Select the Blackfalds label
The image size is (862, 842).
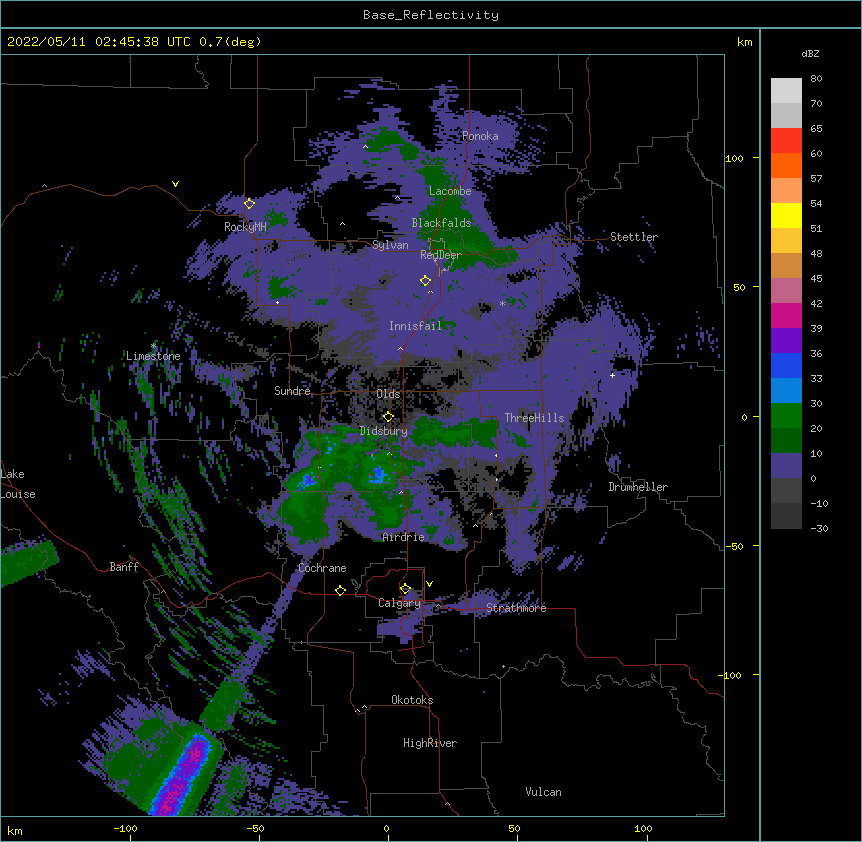[441, 223]
